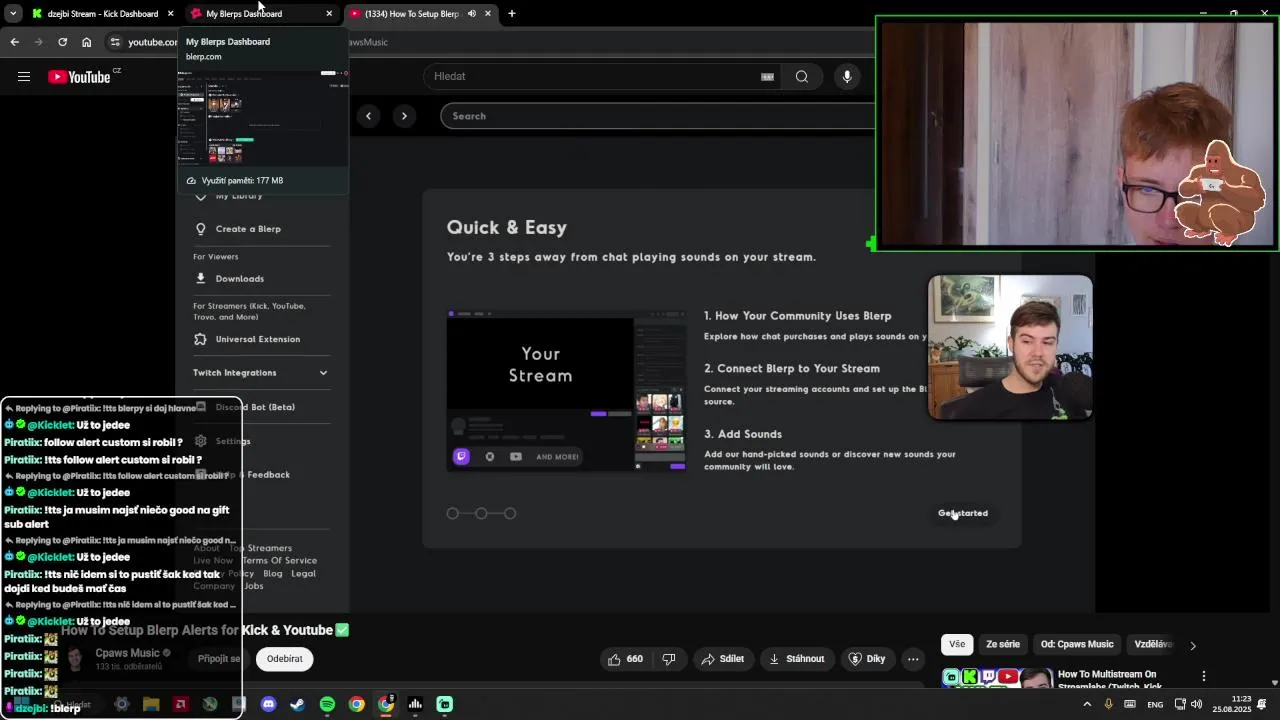Select the Od: Cpaws Music chip
Image resolution: width=1280 pixels, height=720 pixels.
point(1077,645)
